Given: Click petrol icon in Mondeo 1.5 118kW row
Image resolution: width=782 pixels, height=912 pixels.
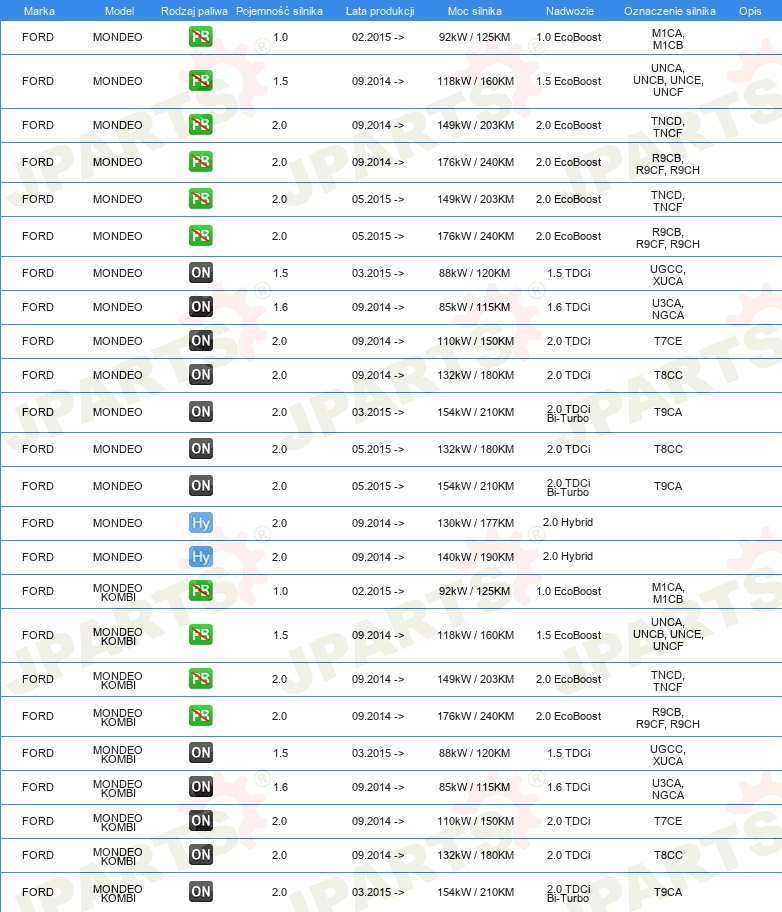Looking at the screenshot, I should tap(201, 80).
